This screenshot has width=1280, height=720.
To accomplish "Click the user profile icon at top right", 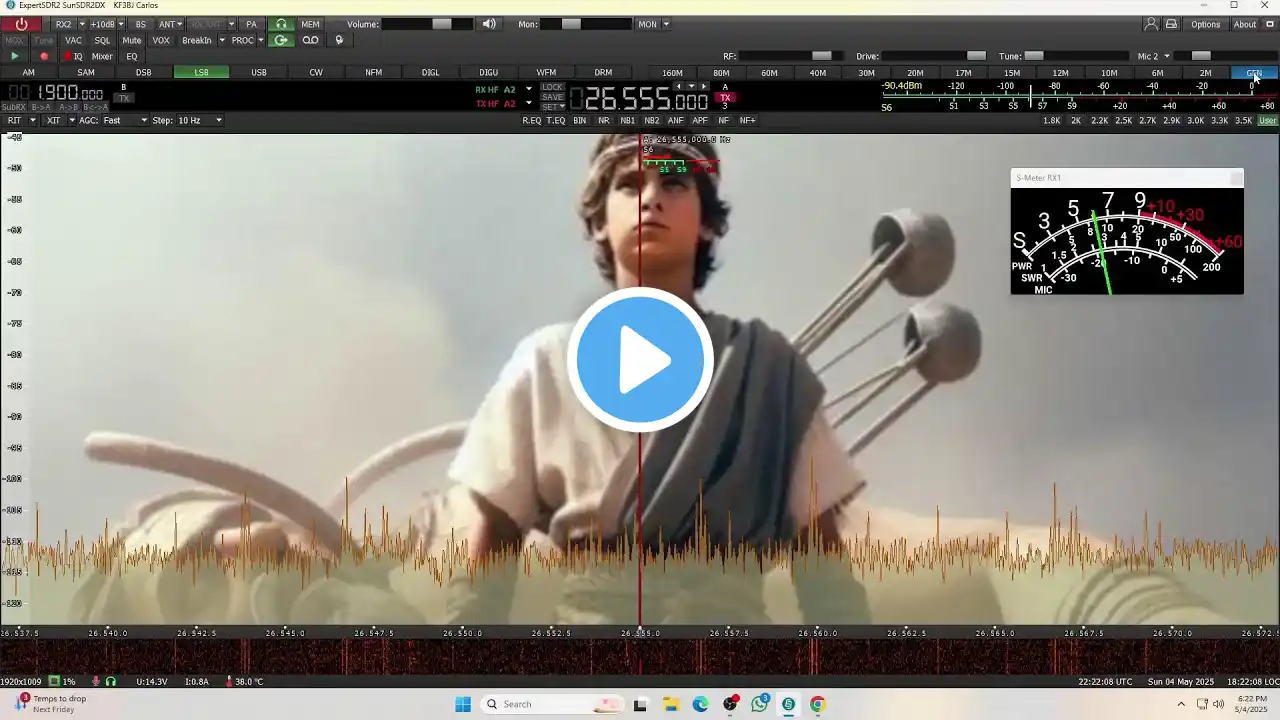I will tap(1151, 24).
